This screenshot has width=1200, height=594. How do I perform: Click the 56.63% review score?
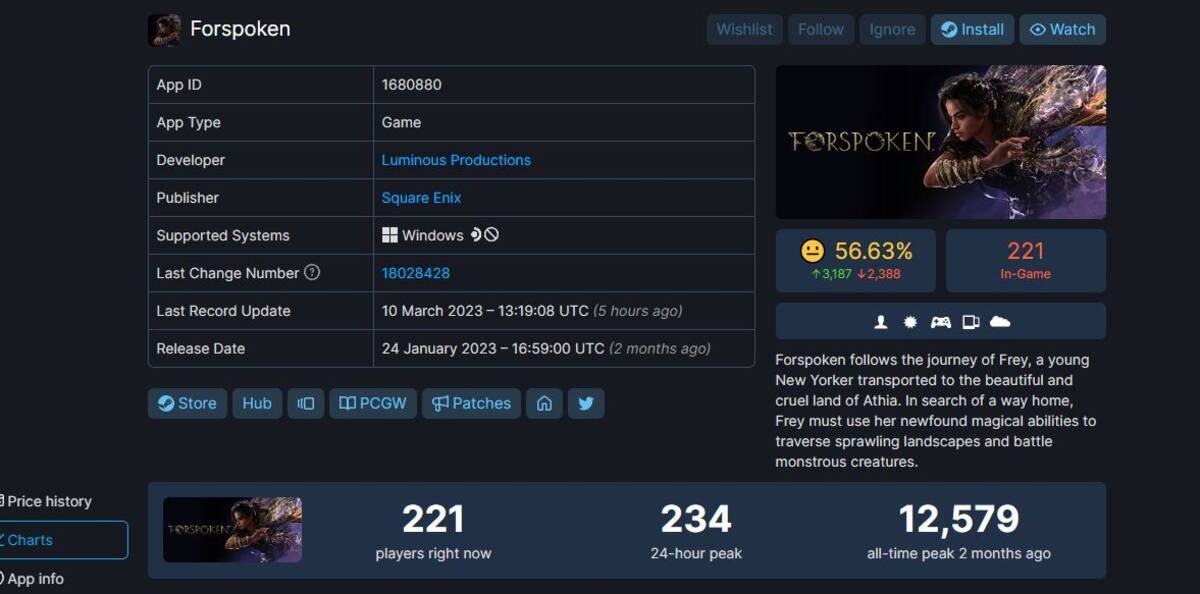click(874, 251)
